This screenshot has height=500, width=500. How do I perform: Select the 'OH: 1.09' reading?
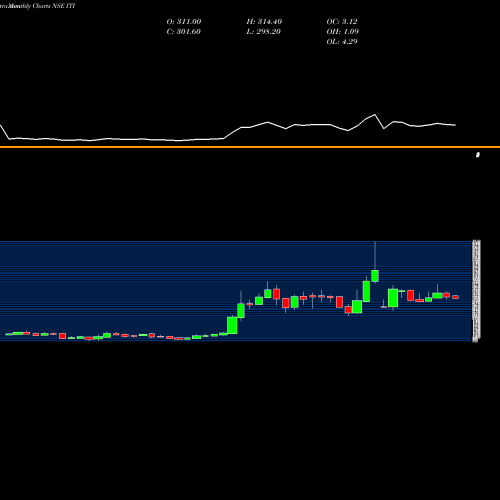342,31
